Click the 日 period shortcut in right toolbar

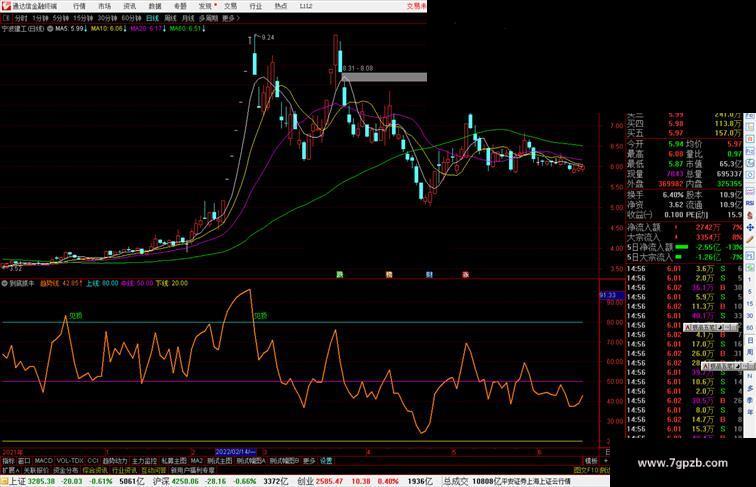(750, 340)
